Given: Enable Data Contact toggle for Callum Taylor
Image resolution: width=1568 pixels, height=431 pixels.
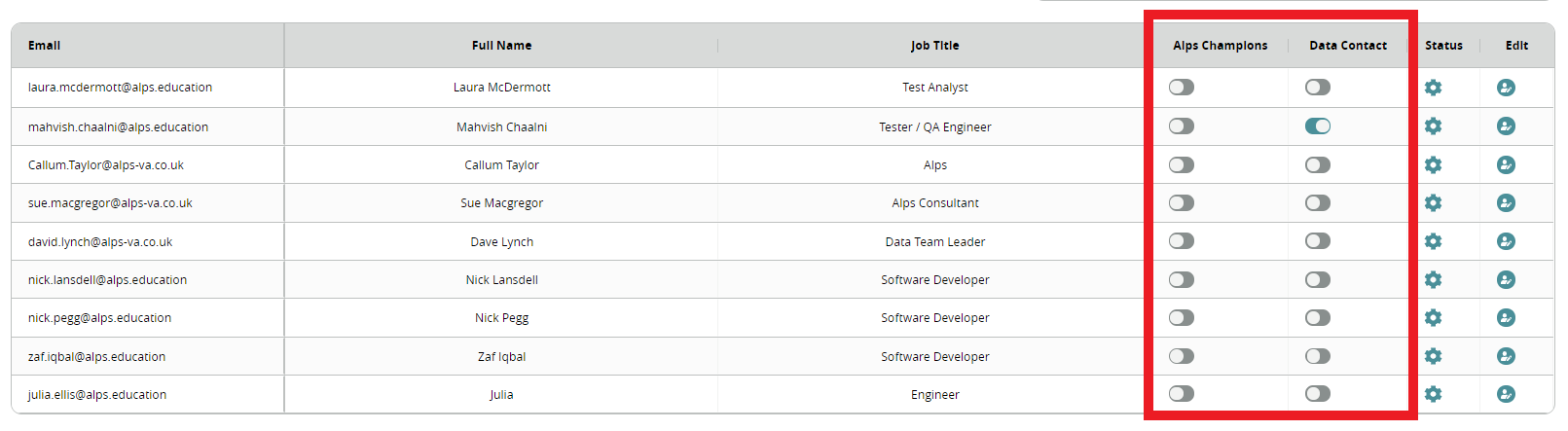Looking at the screenshot, I should [1318, 165].
